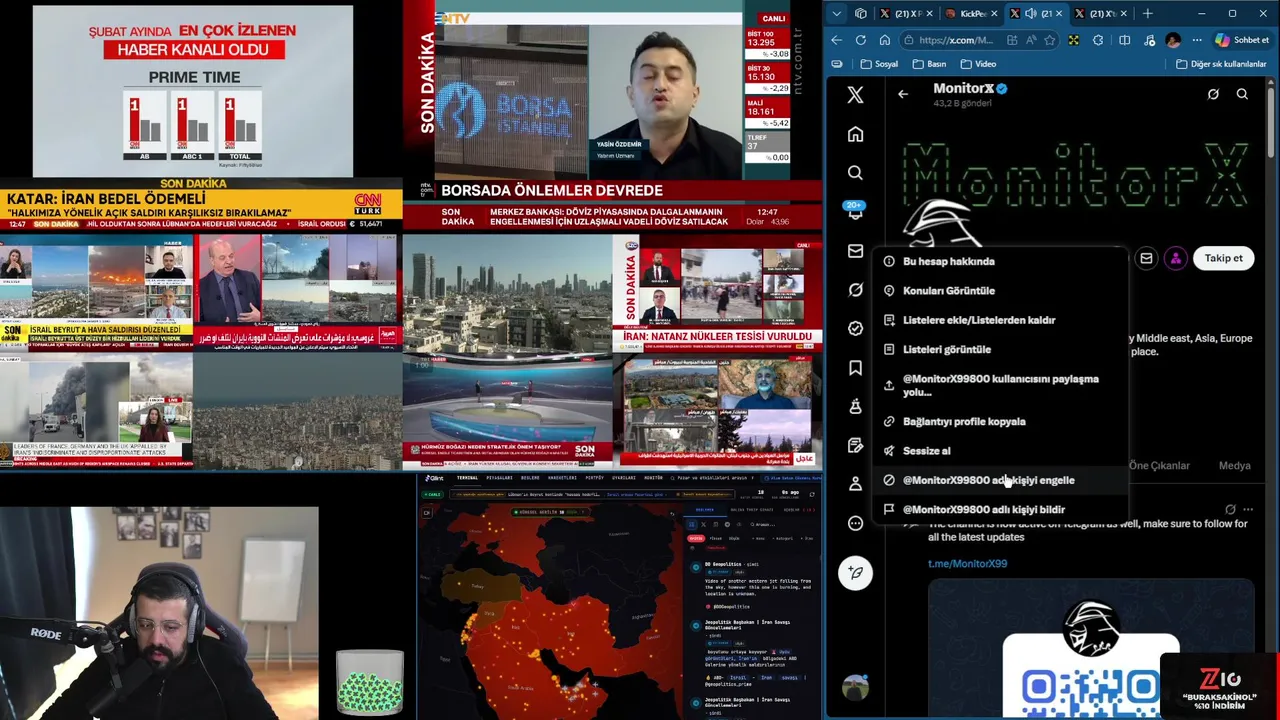Select @MonitorX99800 adlı kişiyi bildir
Viewport: 1280px width, 720px height.
pos(1000,509)
